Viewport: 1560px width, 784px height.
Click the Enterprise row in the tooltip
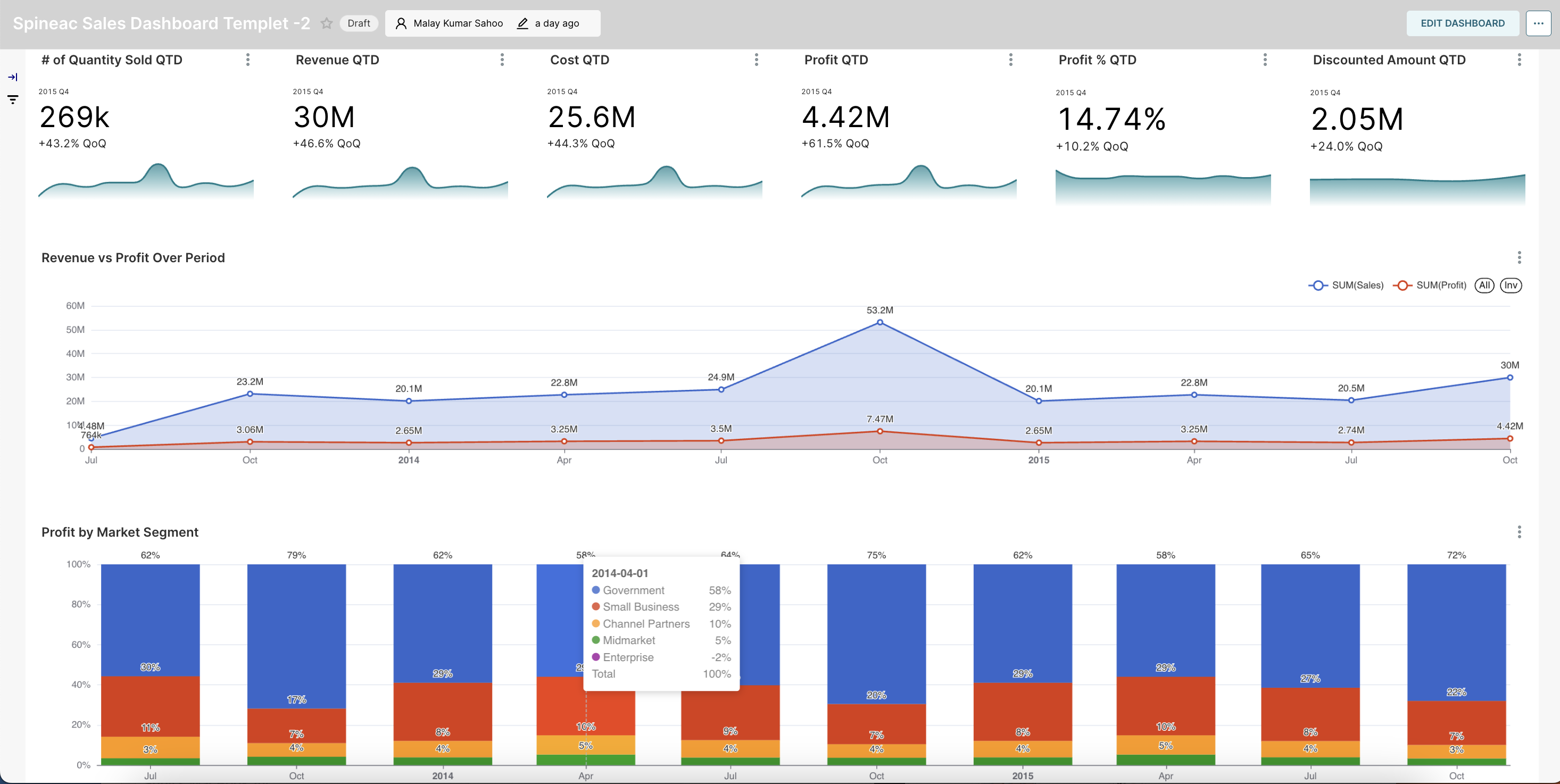[661, 657]
